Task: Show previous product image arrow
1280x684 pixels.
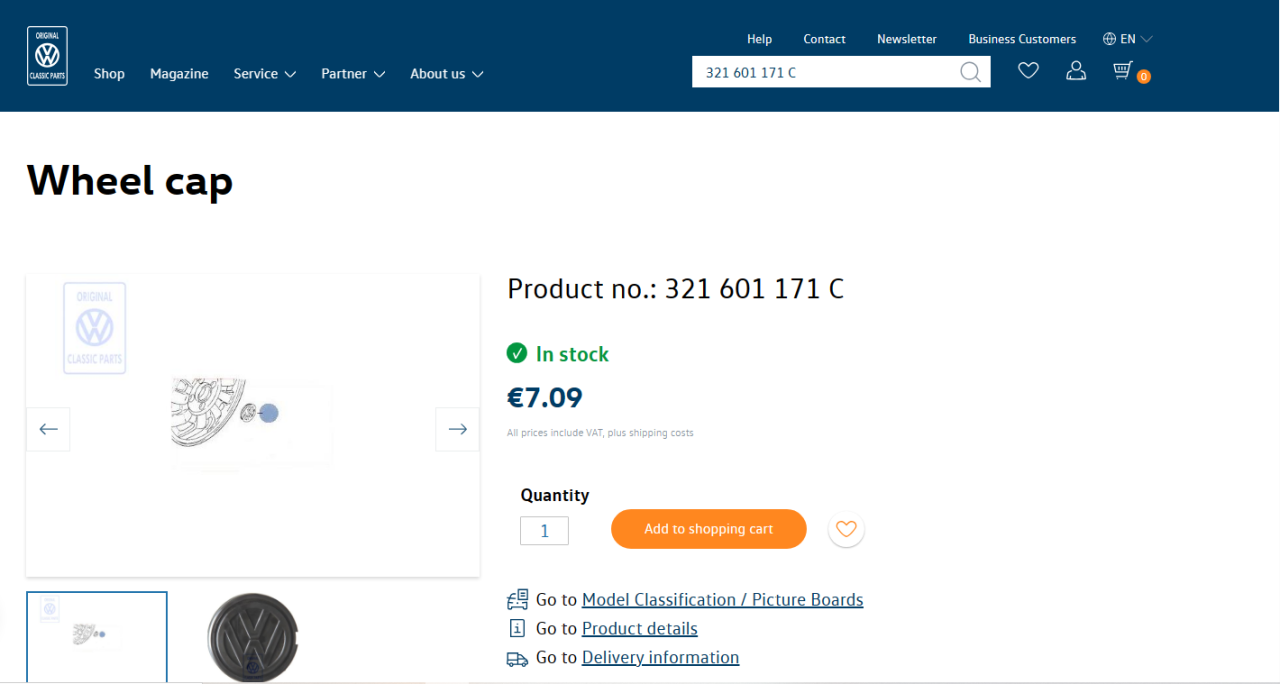Action: tap(48, 429)
